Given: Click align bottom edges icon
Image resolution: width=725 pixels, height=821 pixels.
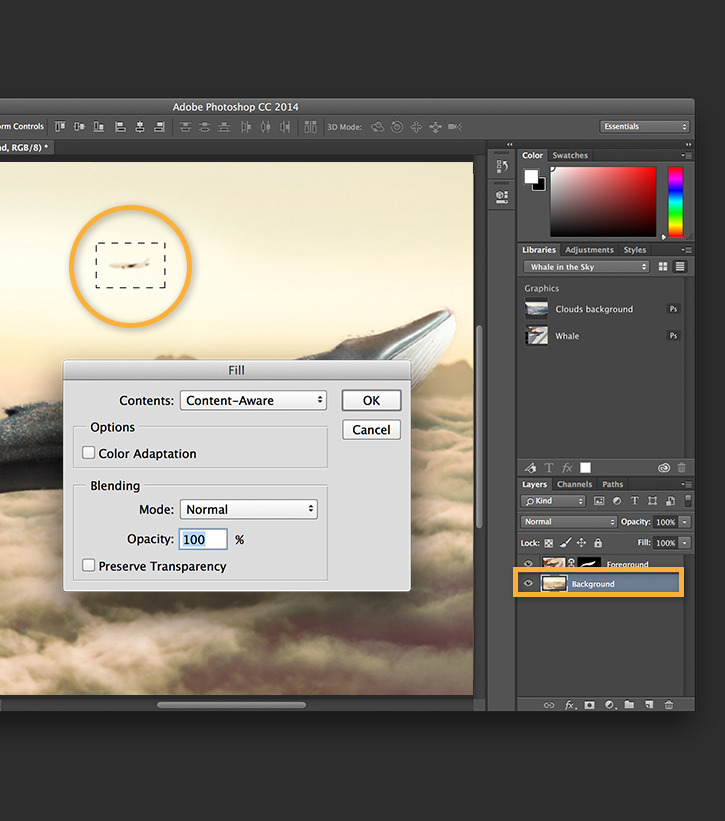Looking at the screenshot, I should tap(98, 127).
